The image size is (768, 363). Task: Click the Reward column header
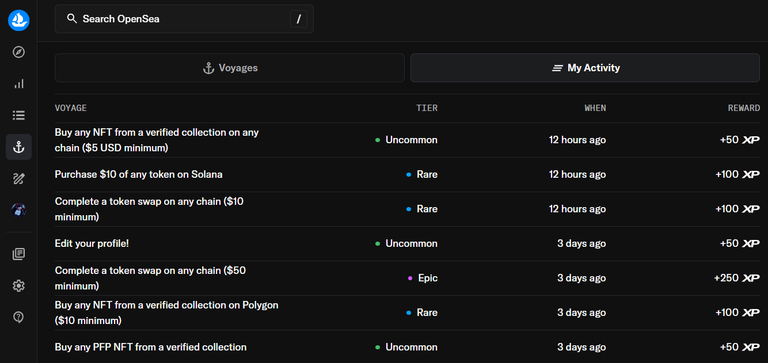click(744, 108)
